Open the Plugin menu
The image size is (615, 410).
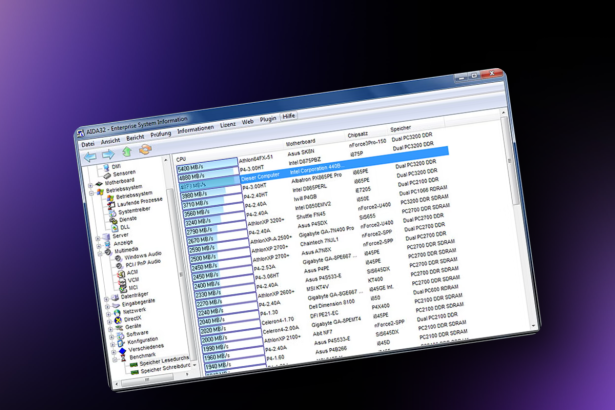[268, 118]
